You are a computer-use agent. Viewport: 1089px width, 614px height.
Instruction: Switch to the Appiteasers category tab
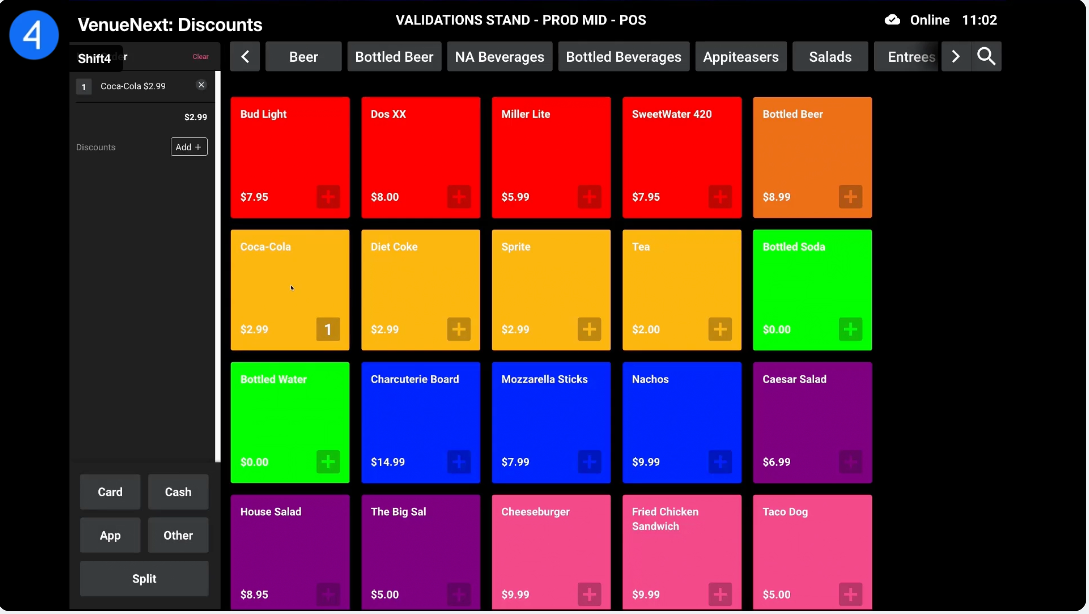pos(740,57)
